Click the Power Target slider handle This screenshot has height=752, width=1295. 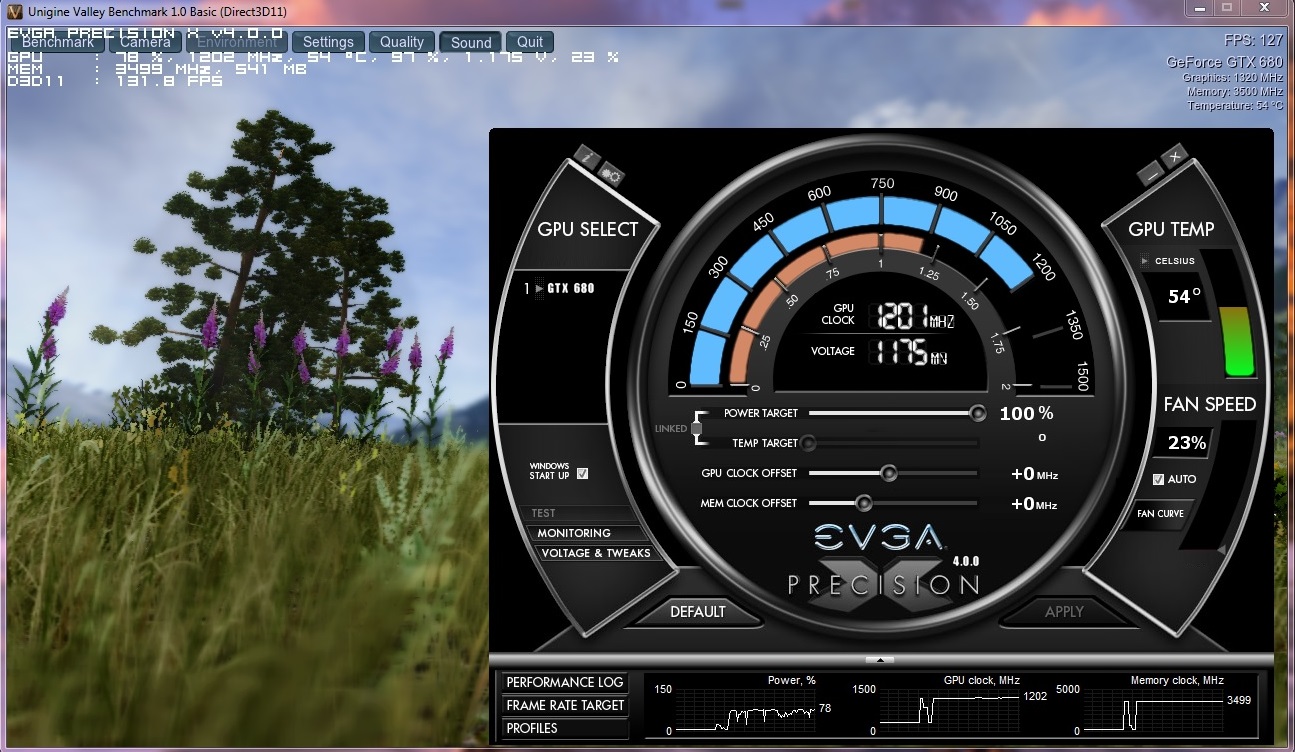(x=977, y=413)
